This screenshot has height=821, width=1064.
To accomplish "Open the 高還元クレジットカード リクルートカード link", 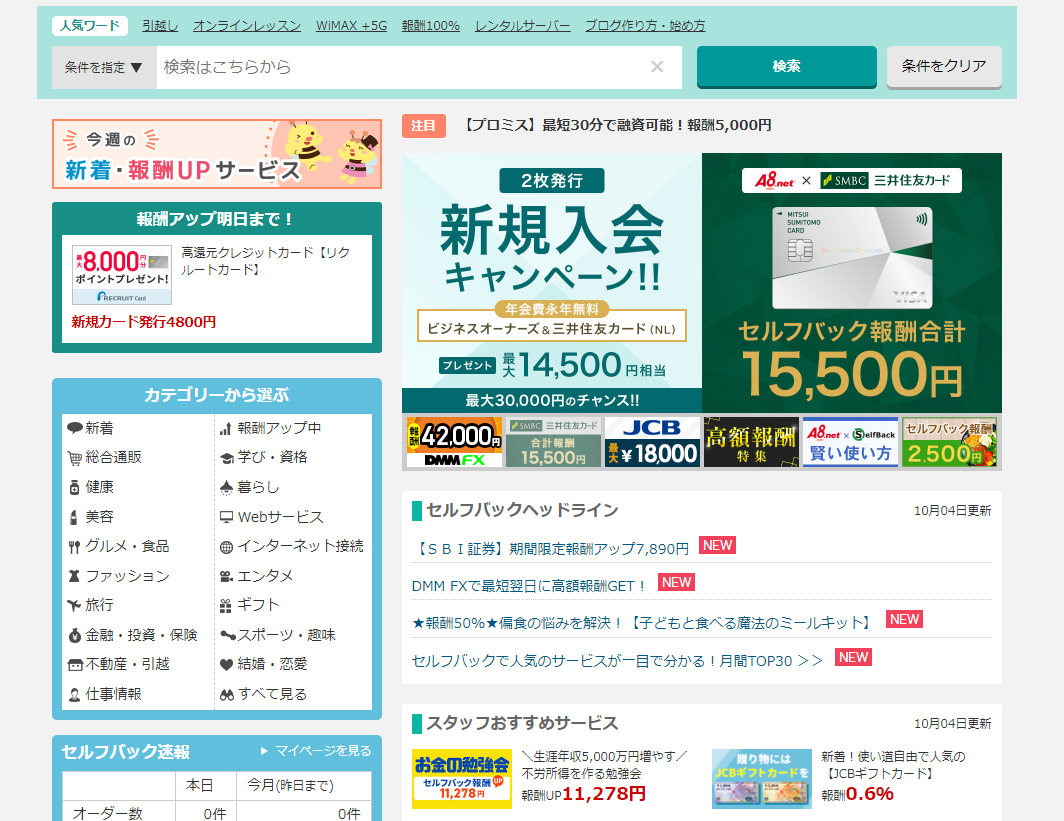I will click(x=265, y=261).
